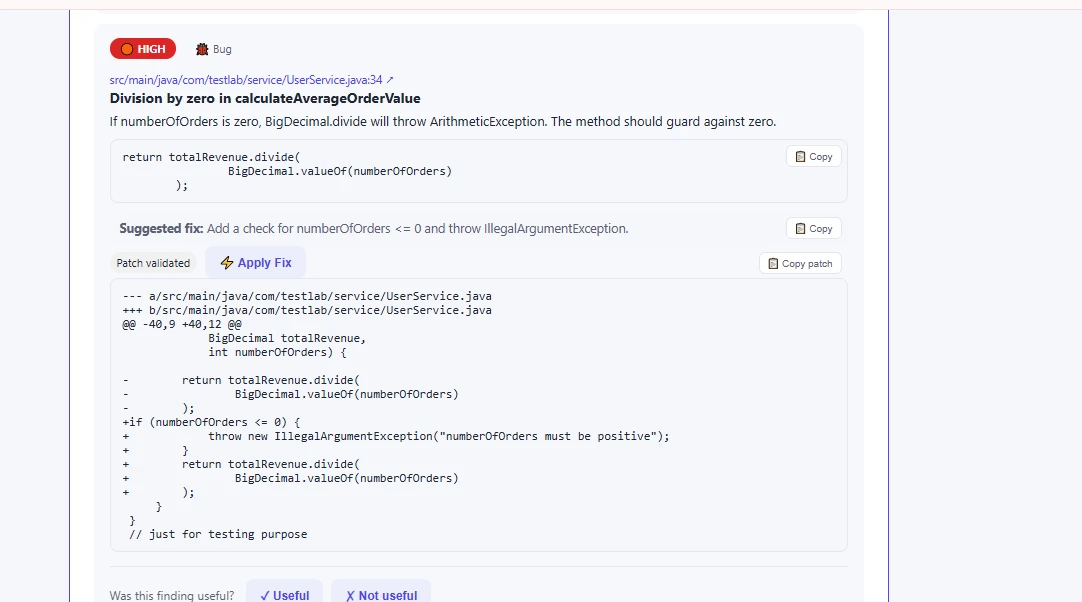Click the '@@ -40,9 +40,12 @@' hunk header
This screenshot has height=602, width=1082.
pos(182,324)
